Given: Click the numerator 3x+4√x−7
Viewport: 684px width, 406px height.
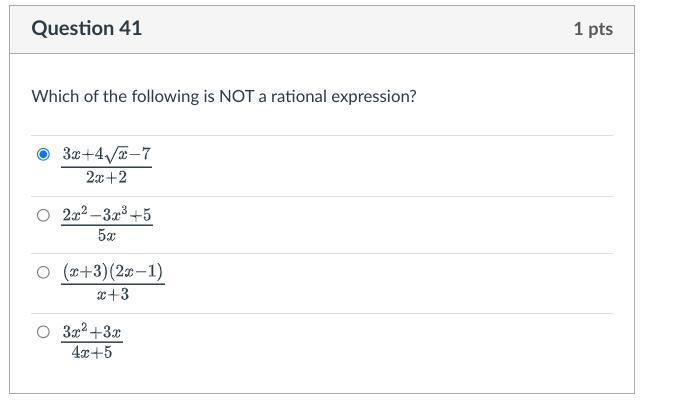Looking at the screenshot, I should tap(106, 154).
